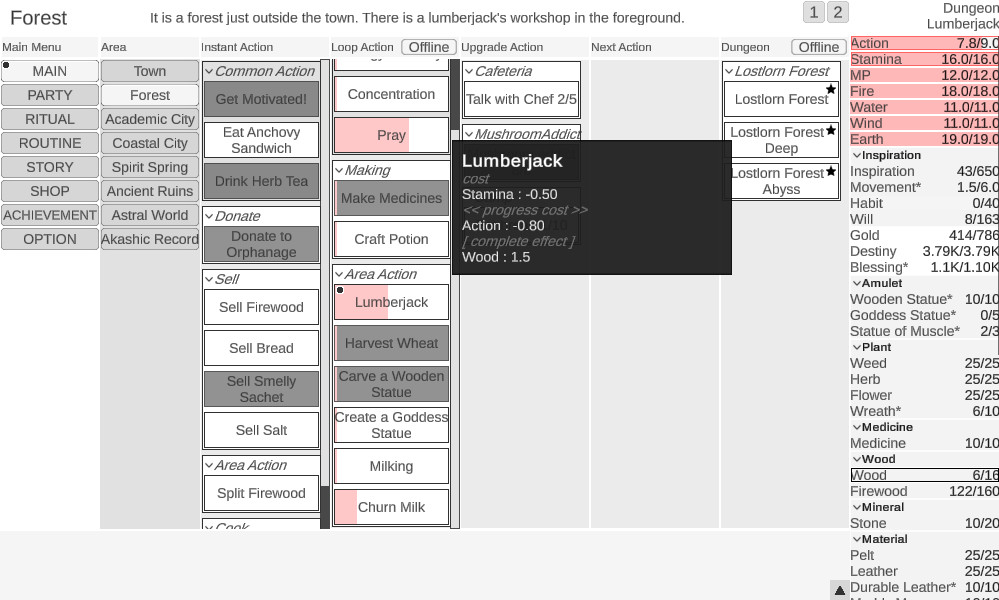This screenshot has height=600, width=999.
Task: Select the Donate to Orphanage action
Action: (x=261, y=244)
